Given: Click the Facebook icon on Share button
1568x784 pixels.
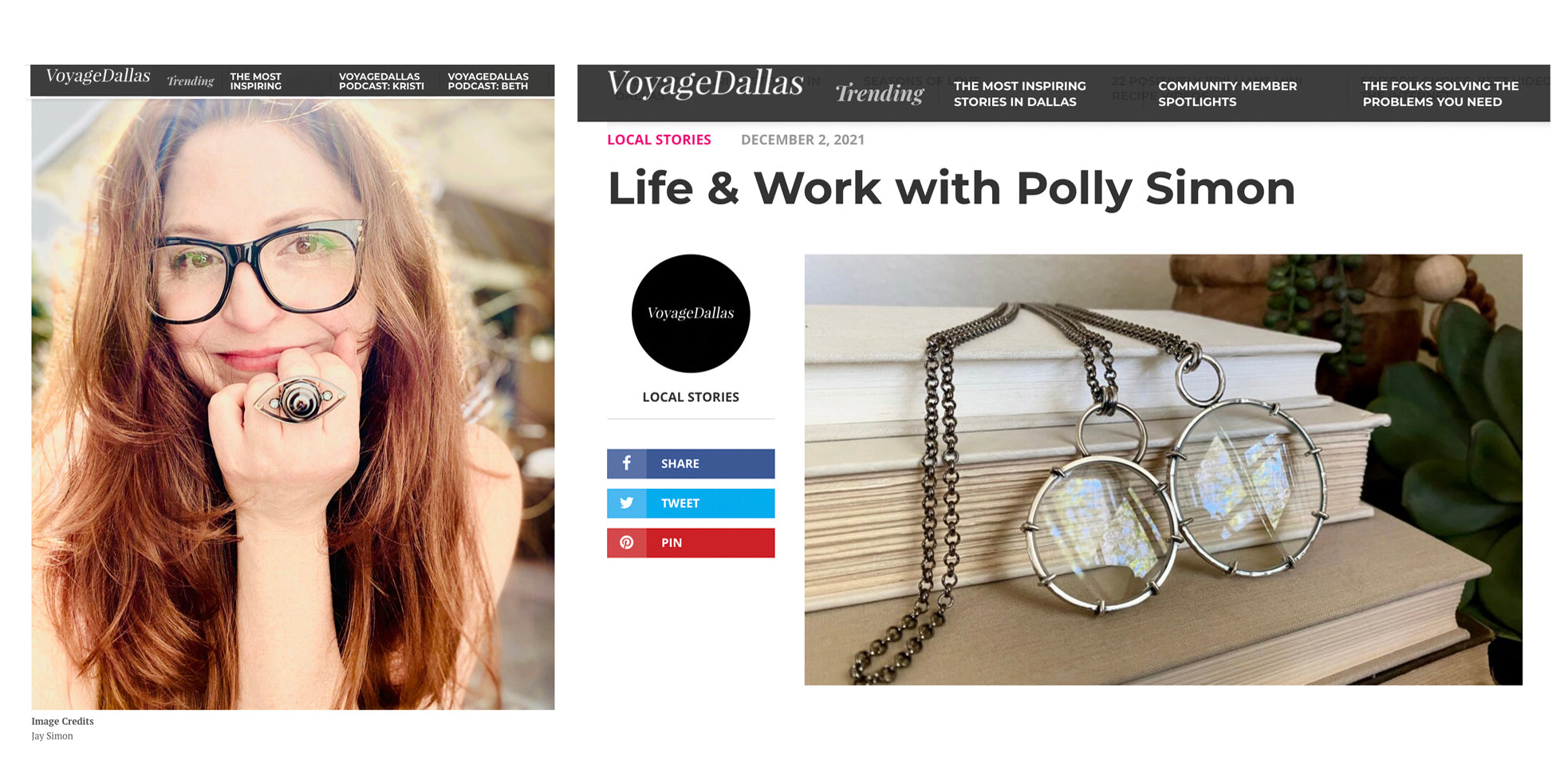Looking at the screenshot, I should click(x=627, y=463).
